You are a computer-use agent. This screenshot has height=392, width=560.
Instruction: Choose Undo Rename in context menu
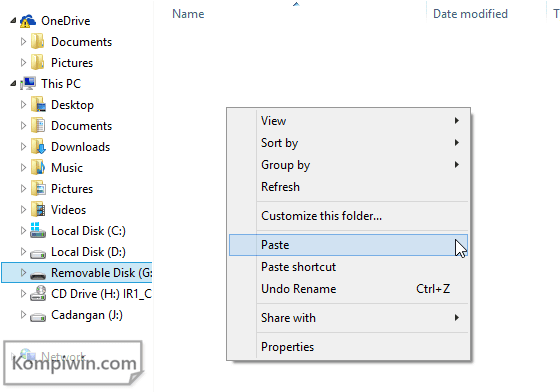[x=348, y=289]
